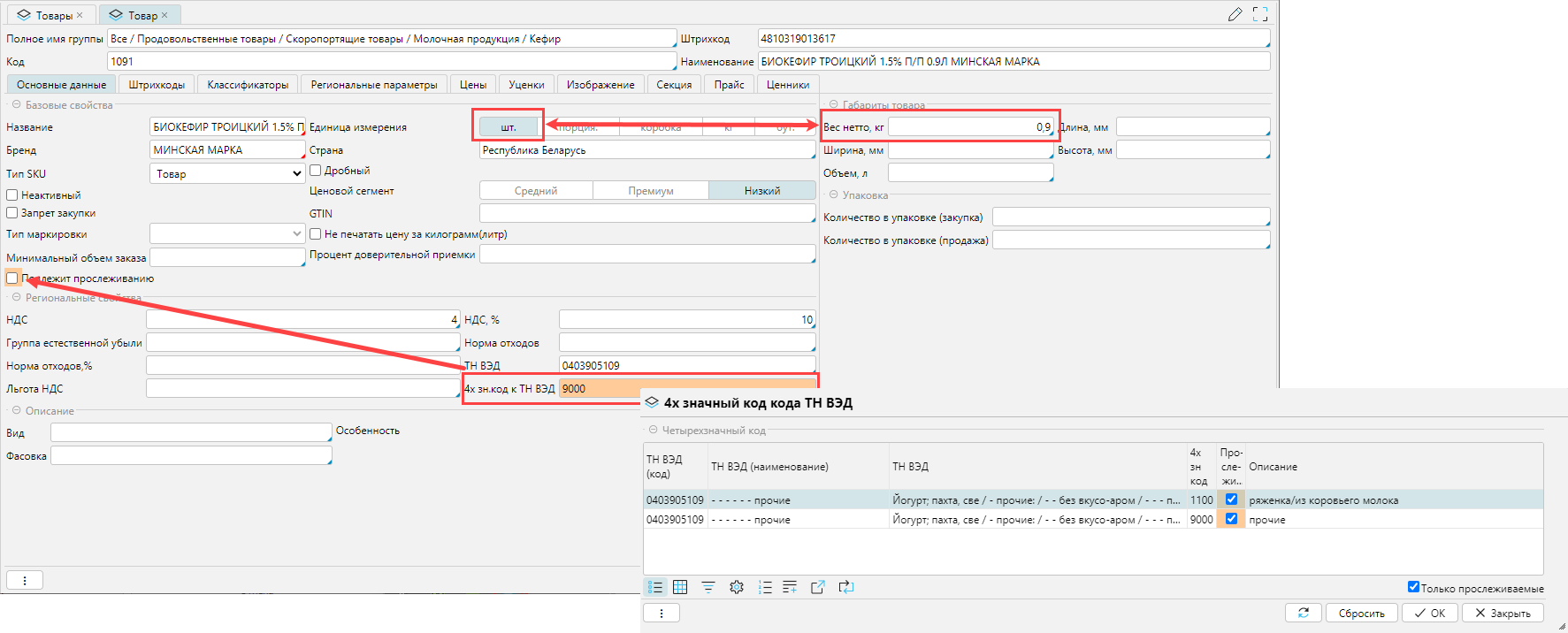The image size is (1568, 633).
Task: Enable the Неактивный checkbox
Action: tap(12, 195)
